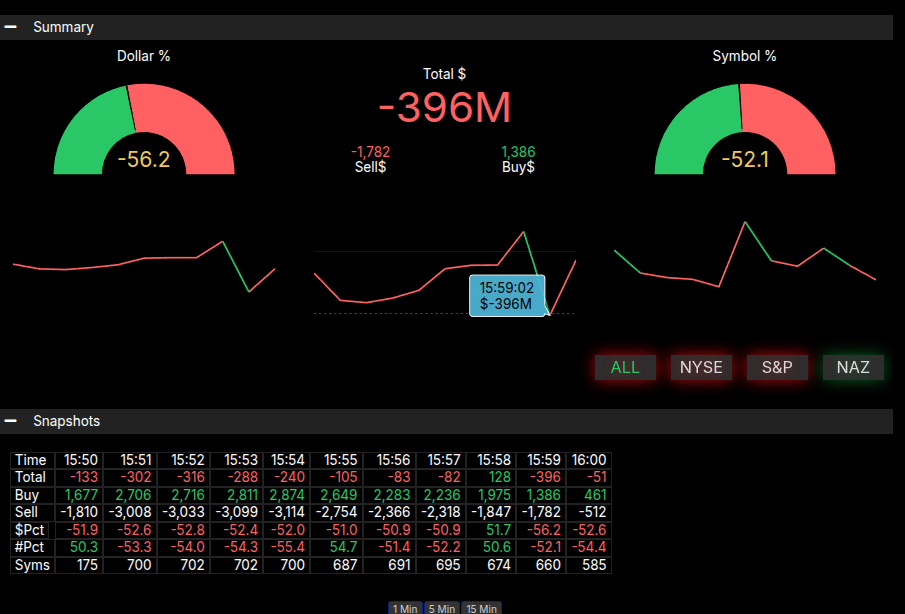Click the Dollar % trend sparkline
Viewport: 905px width, 614px height.
[143, 264]
